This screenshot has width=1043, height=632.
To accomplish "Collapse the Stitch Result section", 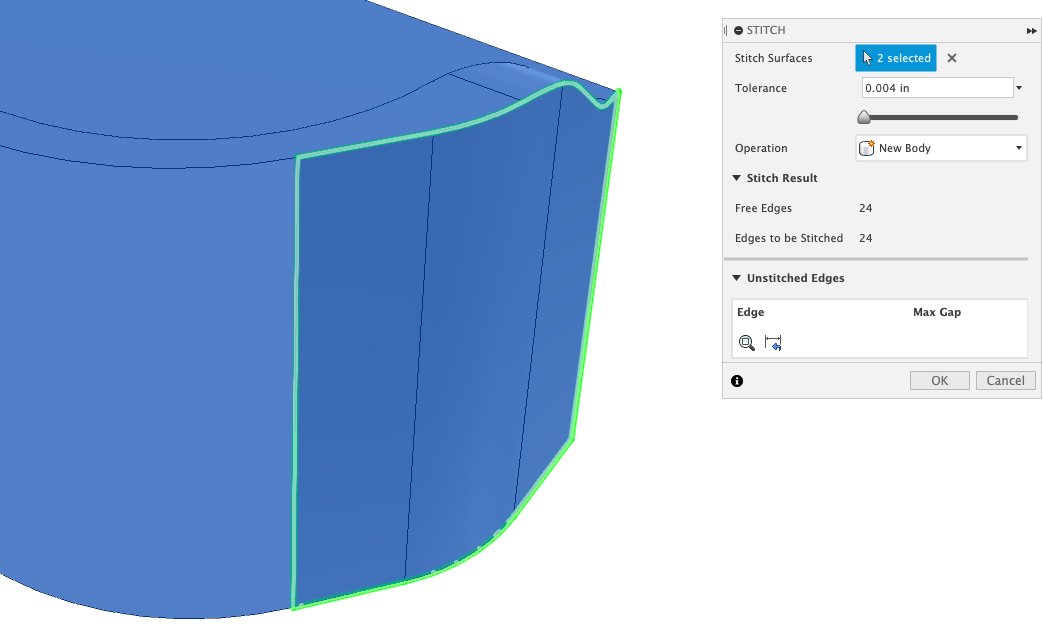I will point(737,178).
